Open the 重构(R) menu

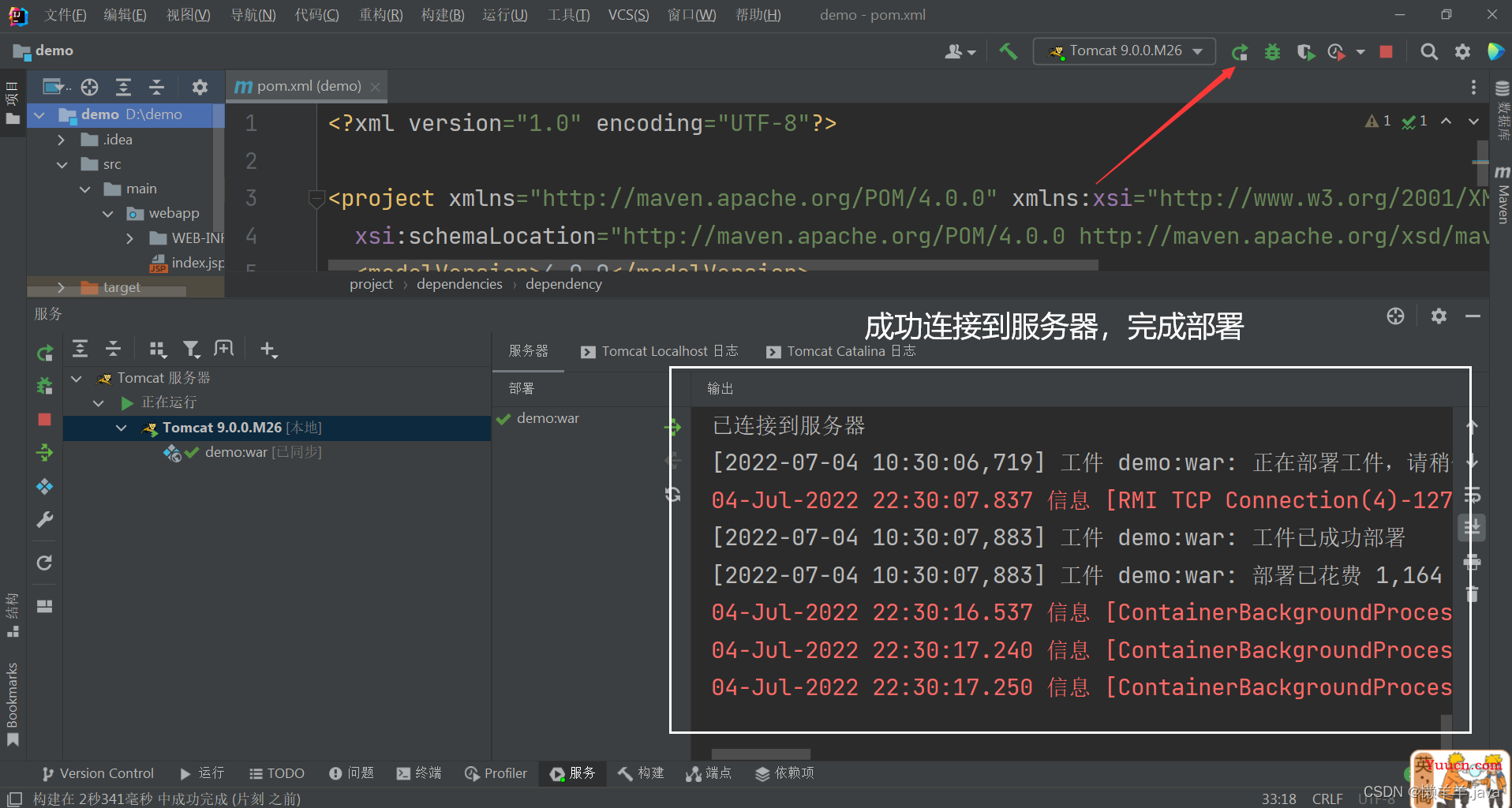coord(380,15)
